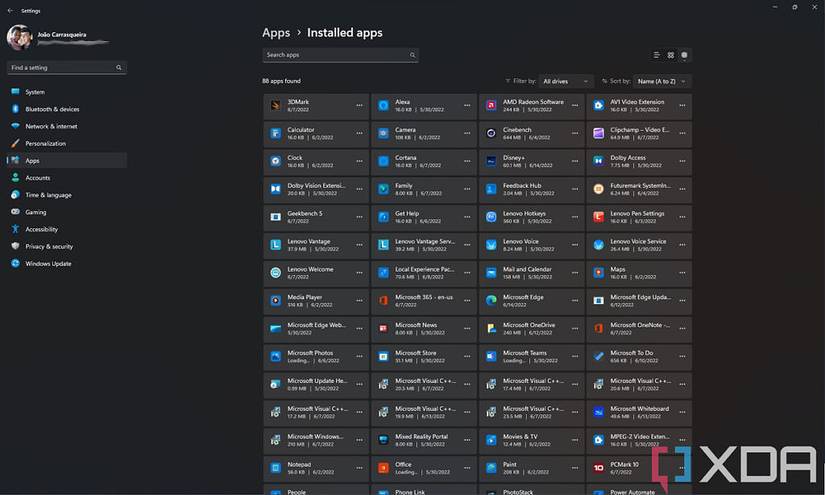Open Privacy & security settings

pos(67,247)
